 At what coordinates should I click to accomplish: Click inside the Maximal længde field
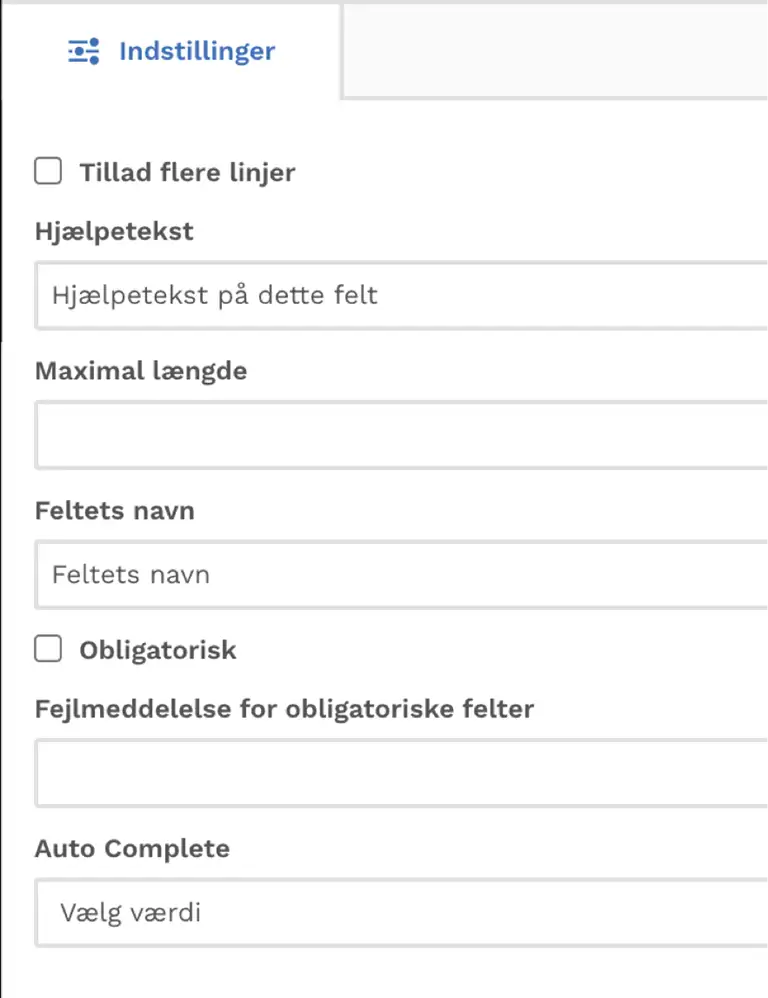coord(401,435)
